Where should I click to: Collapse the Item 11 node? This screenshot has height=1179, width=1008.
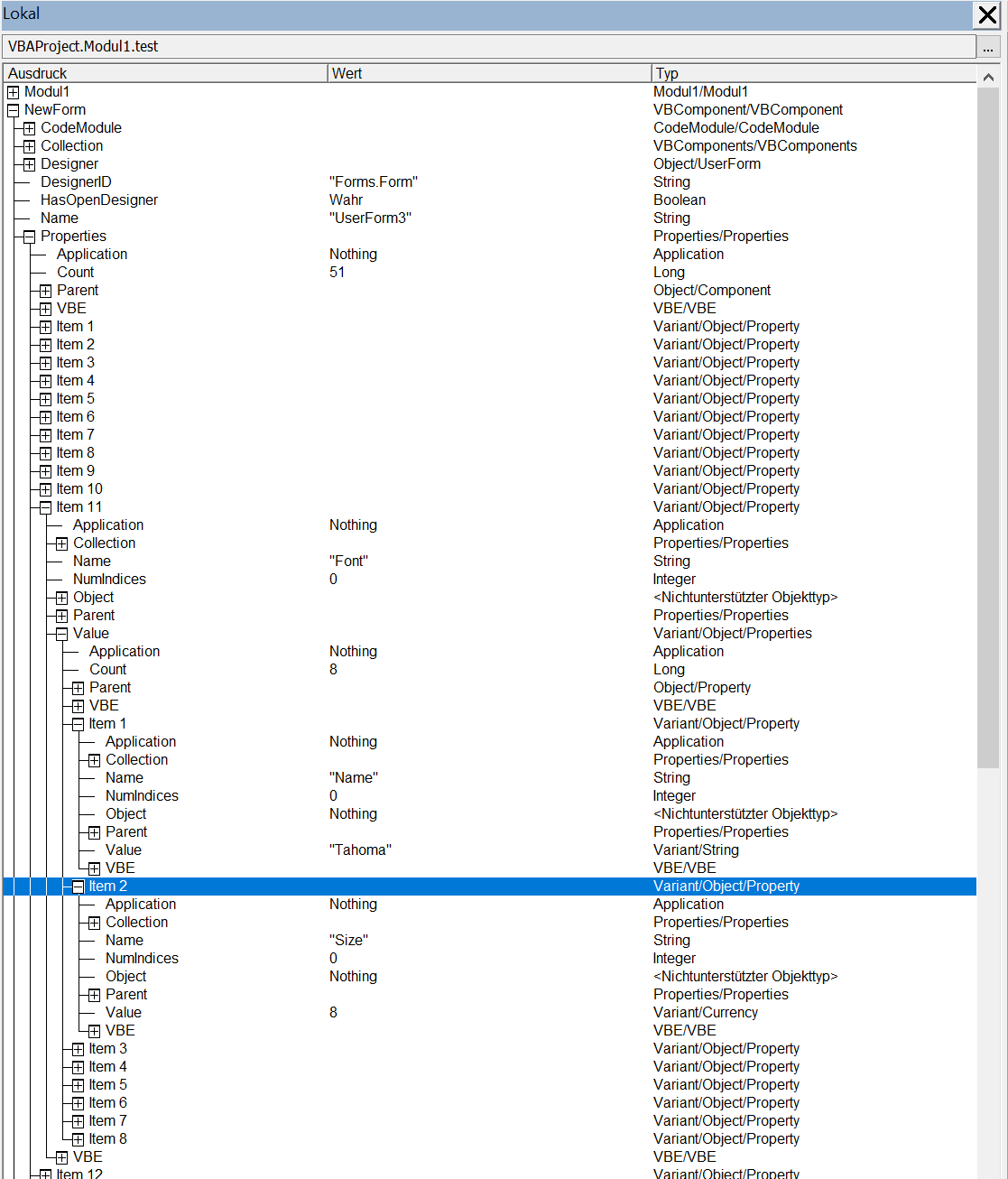click(45, 507)
